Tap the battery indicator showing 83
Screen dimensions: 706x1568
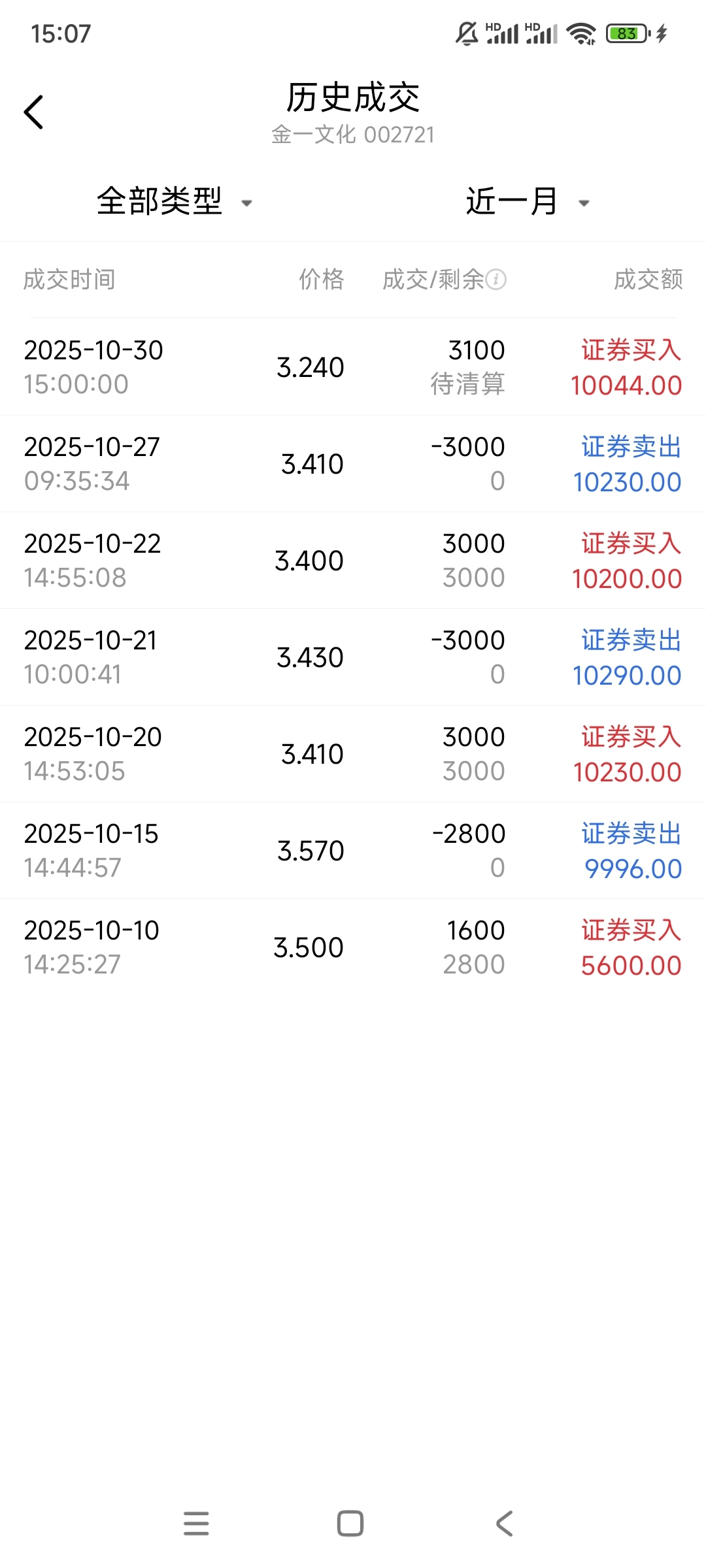628,33
